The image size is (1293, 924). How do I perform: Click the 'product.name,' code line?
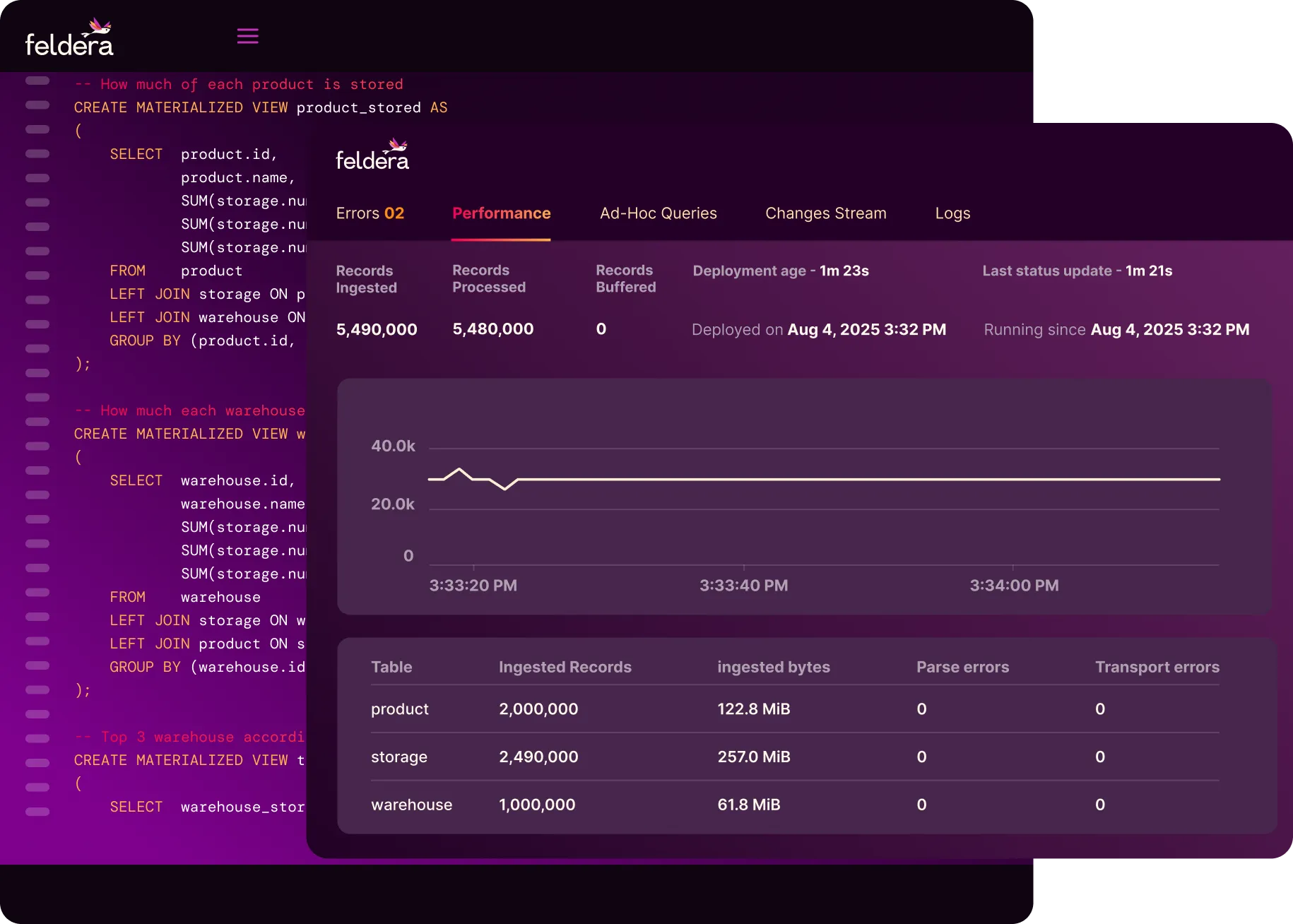click(x=238, y=177)
